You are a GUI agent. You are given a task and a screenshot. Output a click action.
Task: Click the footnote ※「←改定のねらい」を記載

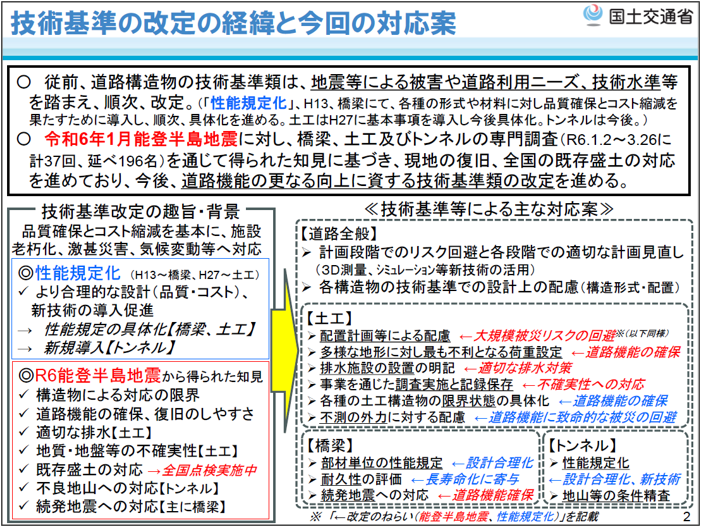(453, 517)
